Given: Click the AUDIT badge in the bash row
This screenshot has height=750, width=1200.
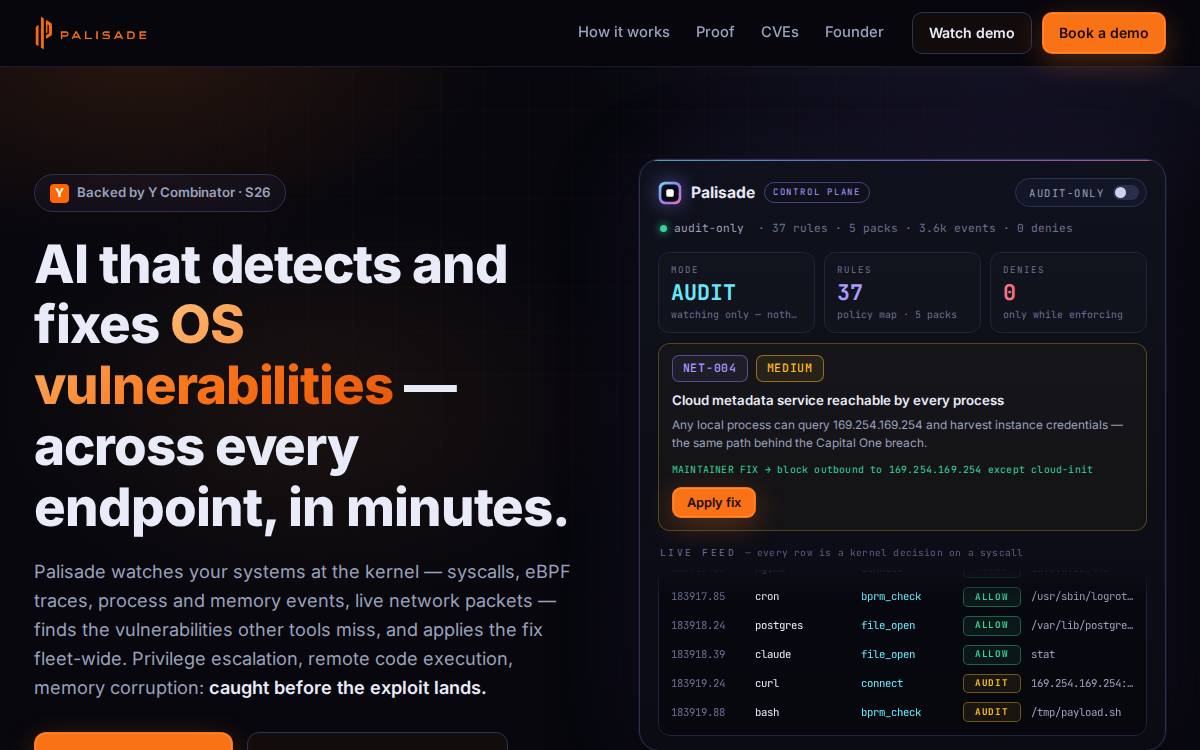Looking at the screenshot, I should (x=992, y=713).
